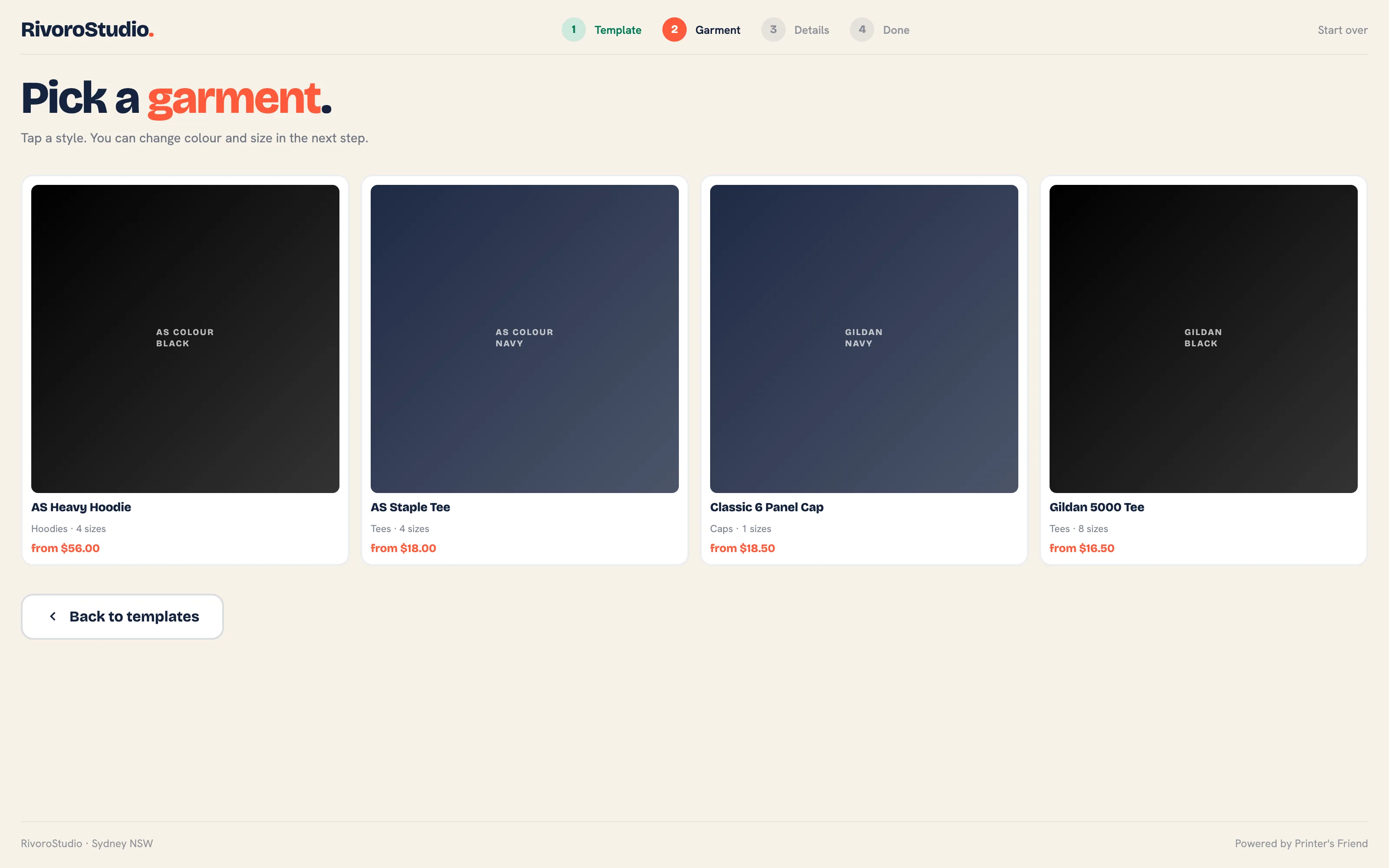Choose the Gildan 5000 Tee title
The image size is (1389, 868).
pyautogui.click(x=1097, y=507)
